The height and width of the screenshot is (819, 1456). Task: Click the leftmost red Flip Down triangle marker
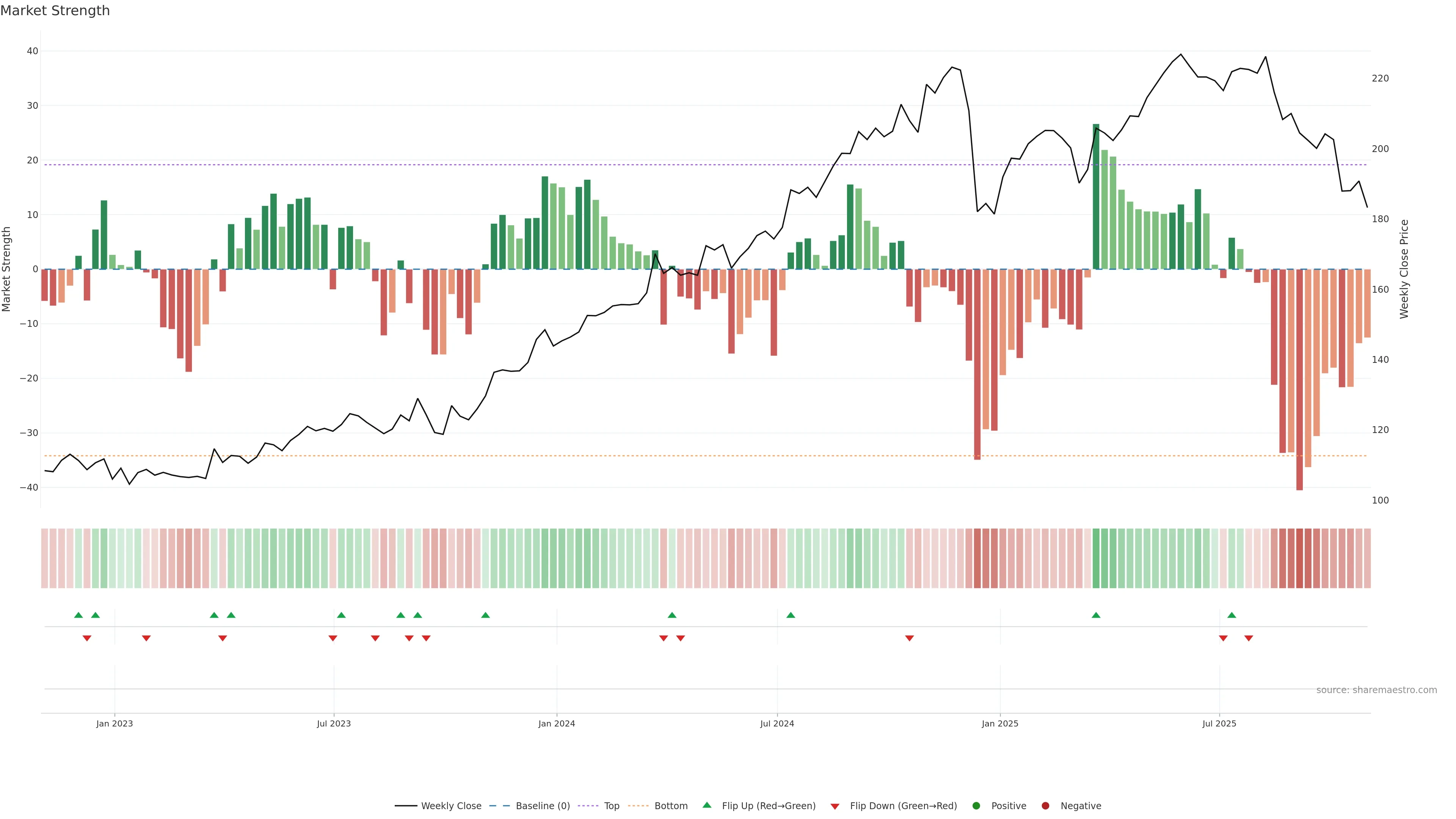coord(87,638)
